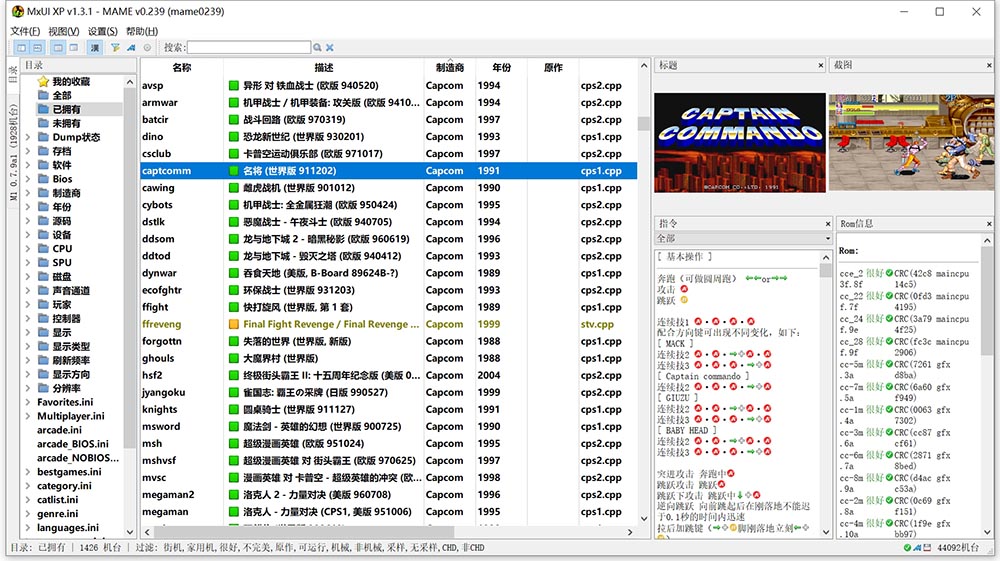Toggle the second panel layout toolbar button
Screen dimensions: 1000x561
[38, 48]
